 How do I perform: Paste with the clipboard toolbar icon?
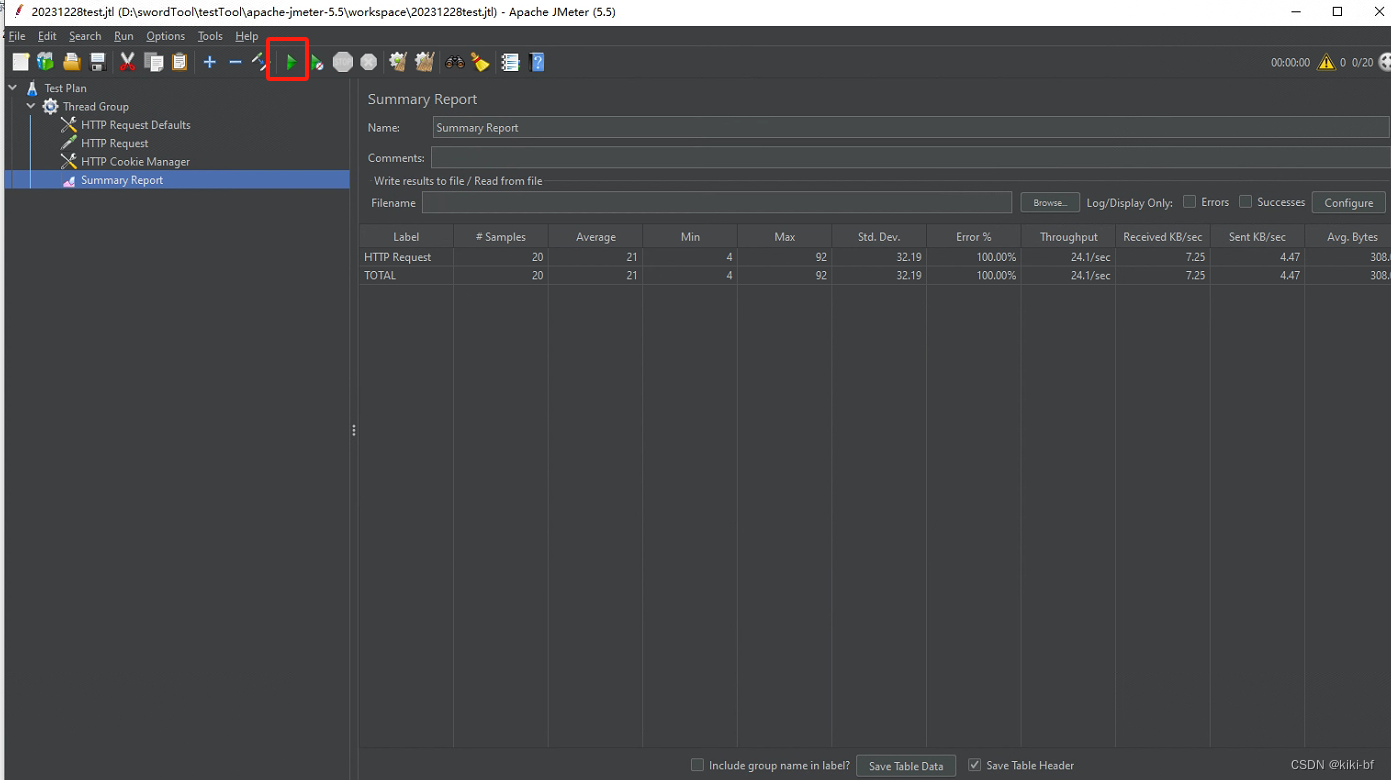[179, 62]
